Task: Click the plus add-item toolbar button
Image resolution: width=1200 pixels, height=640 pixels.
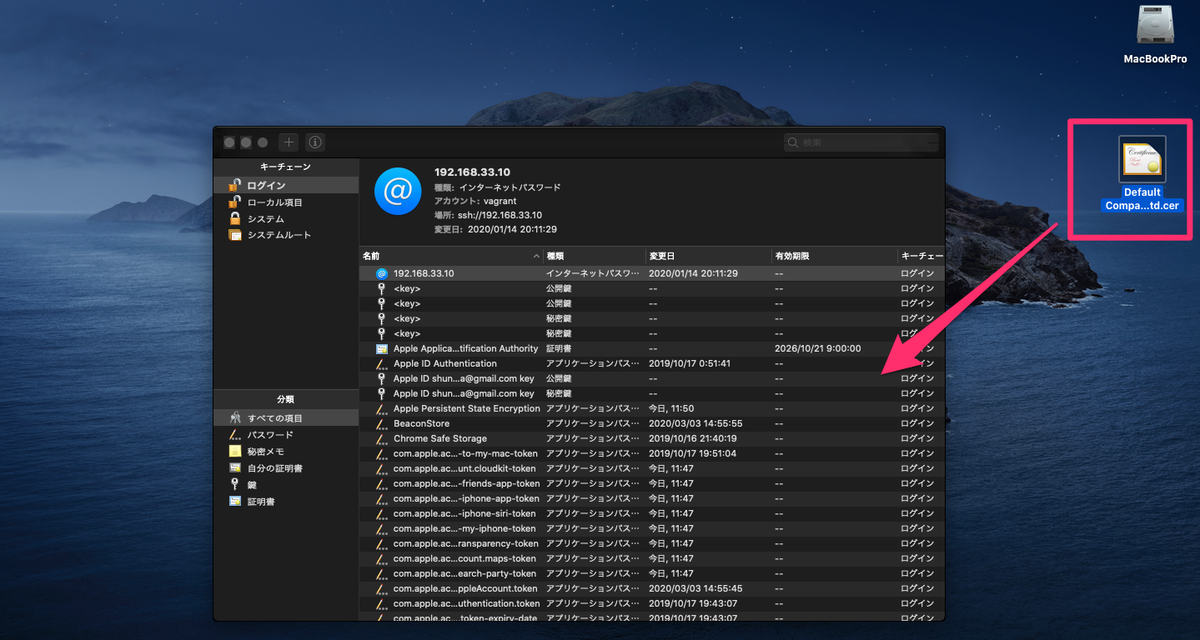Action: point(288,143)
